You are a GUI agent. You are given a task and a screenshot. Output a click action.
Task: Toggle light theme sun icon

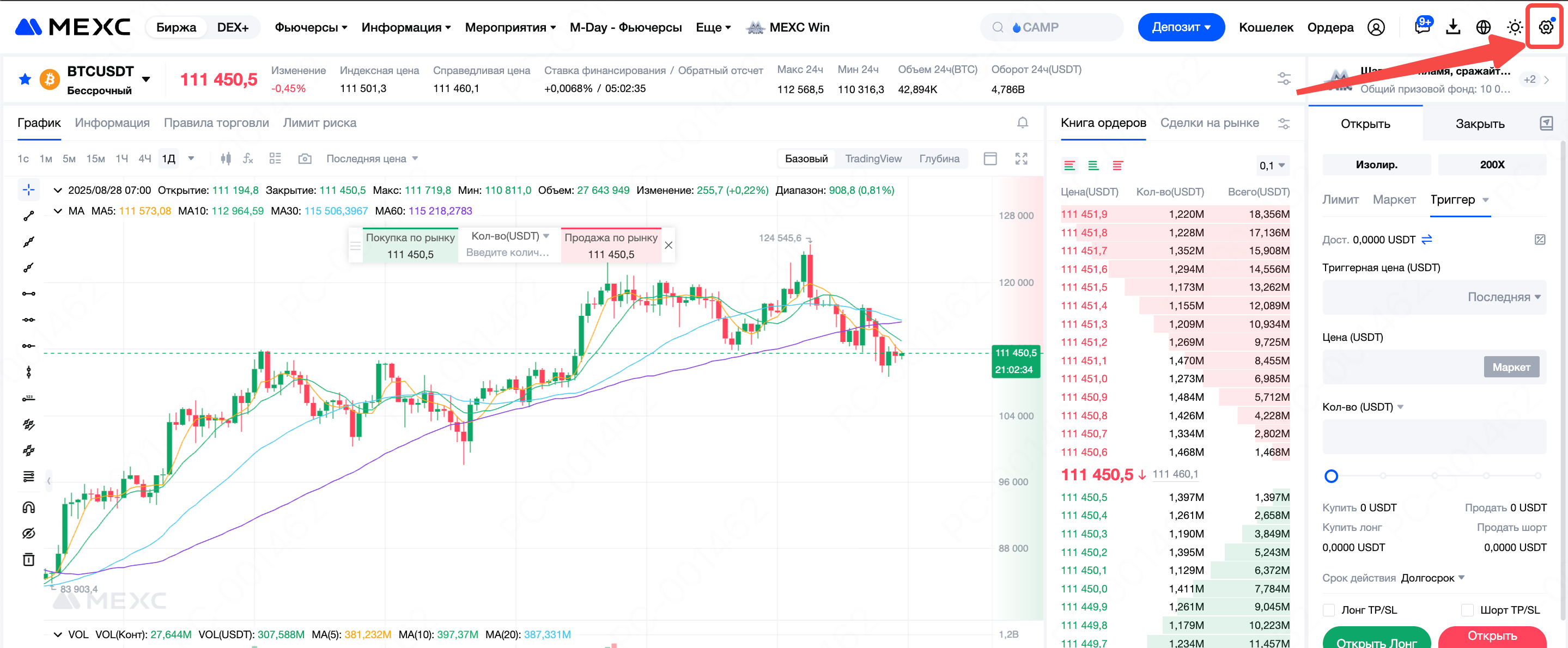pos(1515,27)
